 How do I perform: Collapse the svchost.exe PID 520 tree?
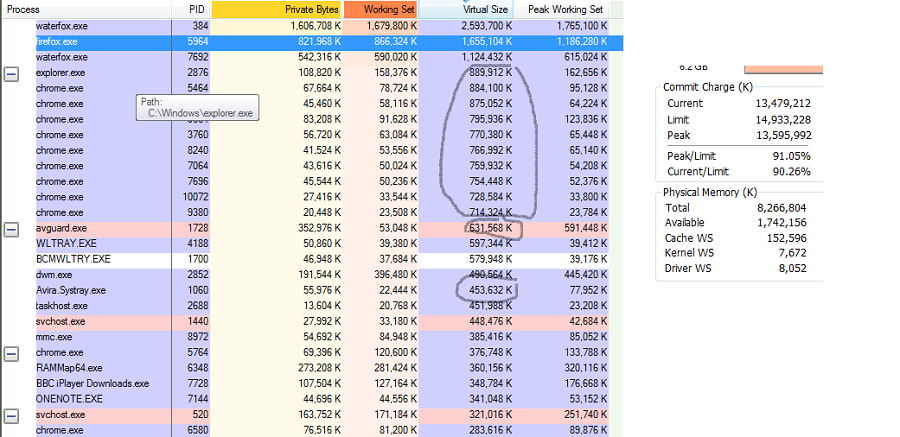point(11,416)
